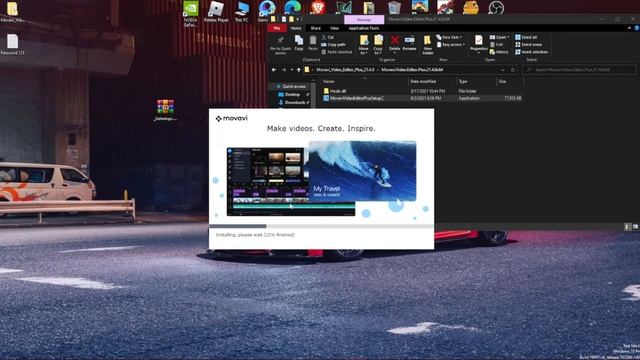Open the Copy to dropdown
Image resolution: width=640 pixels, height=360 pixels.
tap(378, 45)
